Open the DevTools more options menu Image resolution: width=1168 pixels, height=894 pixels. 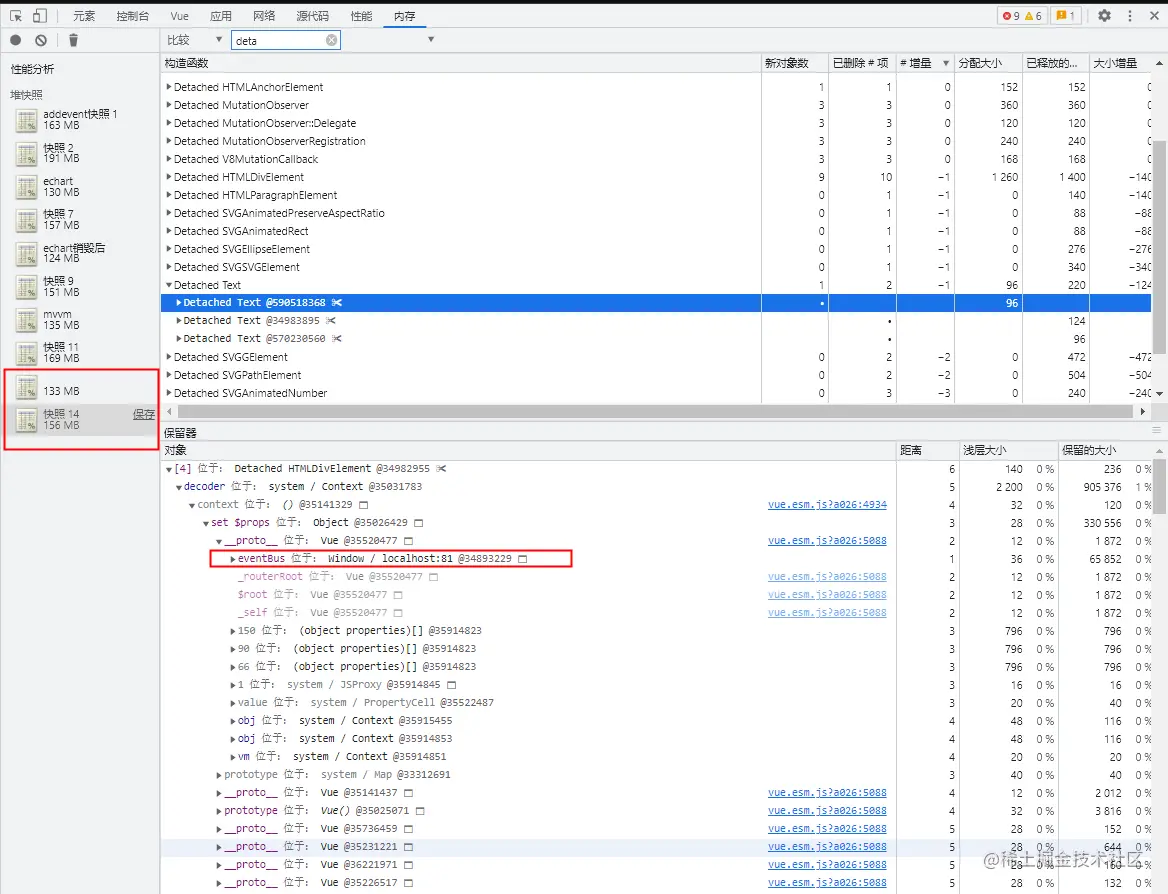point(1129,16)
